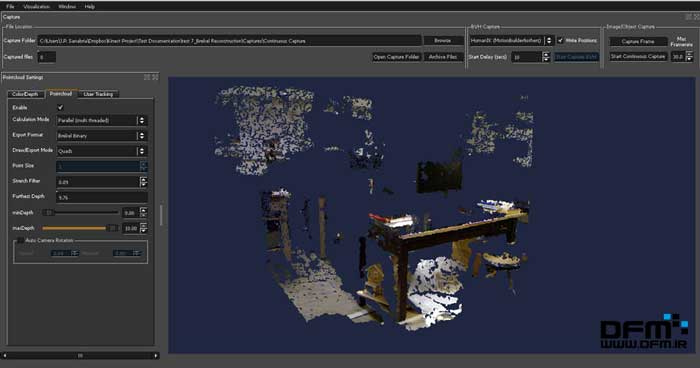Float the Pointcloud Settings panel

pyautogui.click(x=147, y=77)
